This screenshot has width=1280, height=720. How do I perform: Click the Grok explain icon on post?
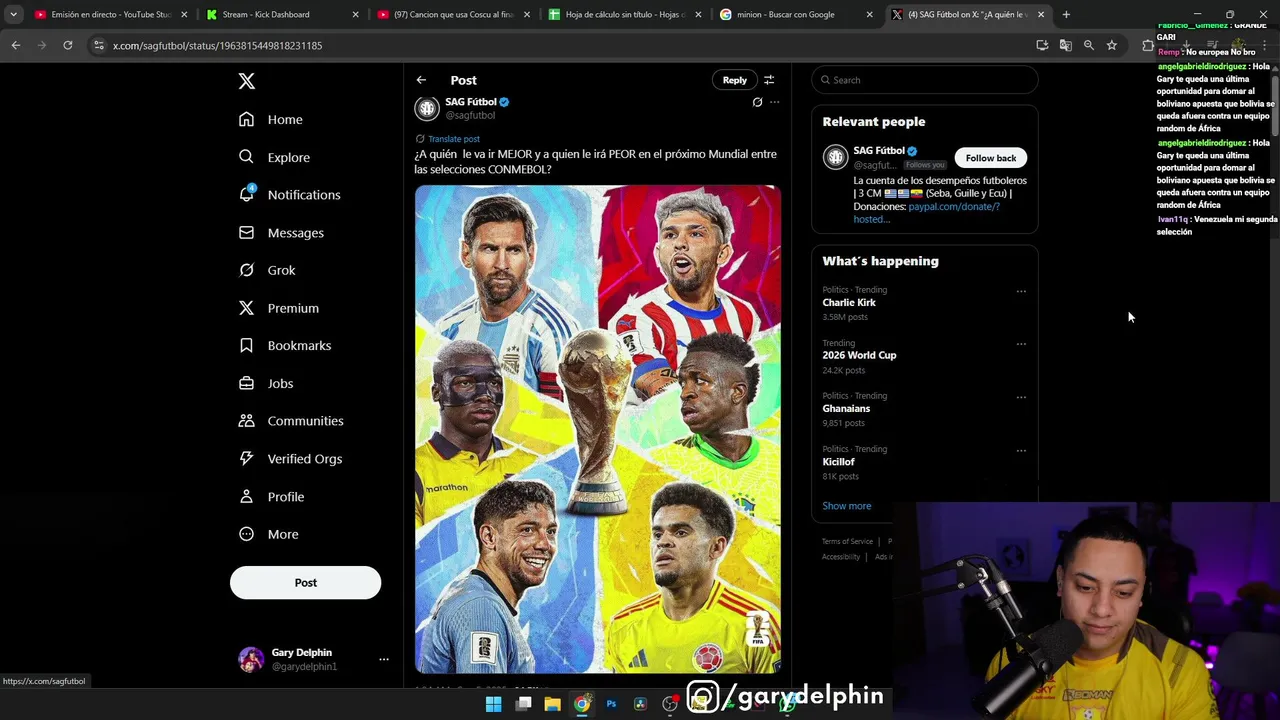pos(757,102)
